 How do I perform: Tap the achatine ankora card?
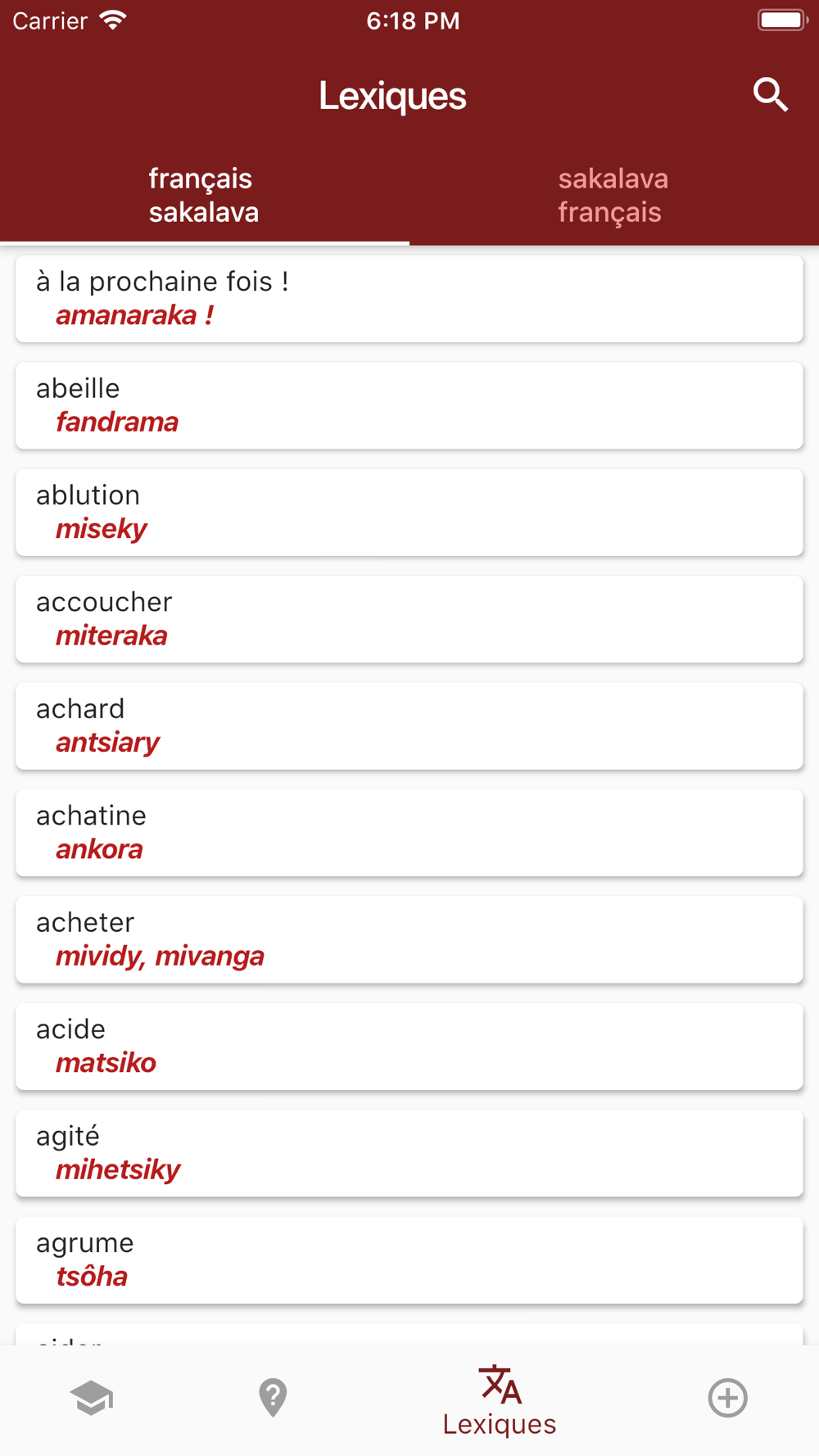pos(409,833)
